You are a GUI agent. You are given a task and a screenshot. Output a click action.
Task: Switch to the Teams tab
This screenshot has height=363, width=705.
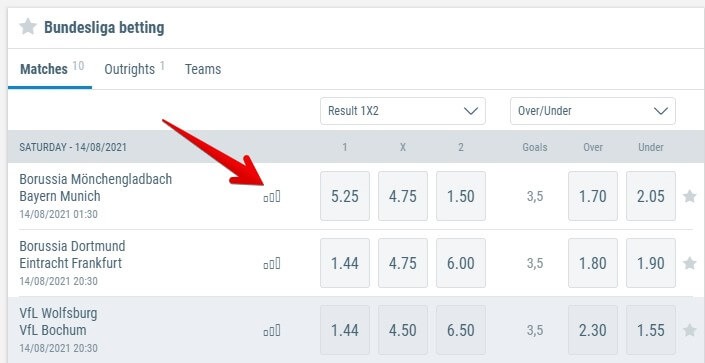[x=203, y=69]
